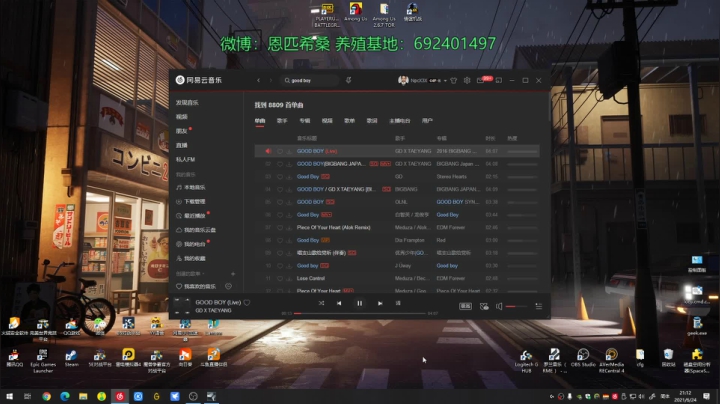Open now-playing album cover thumbnail
720x404 pixels.
pyautogui.click(x=182, y=306)
